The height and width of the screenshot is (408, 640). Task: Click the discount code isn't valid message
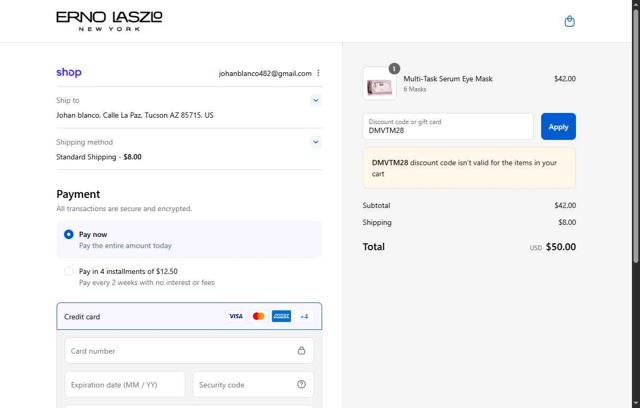click(469, 168)
